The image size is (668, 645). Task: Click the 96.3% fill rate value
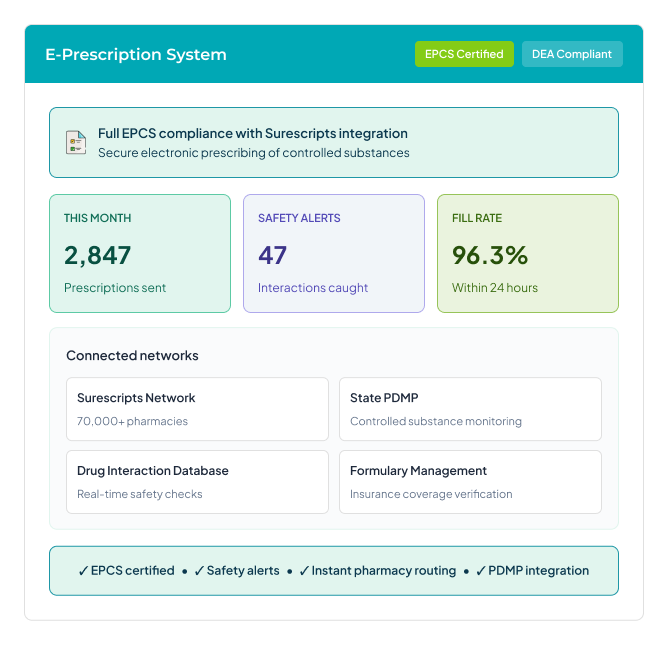click(490, 255)
